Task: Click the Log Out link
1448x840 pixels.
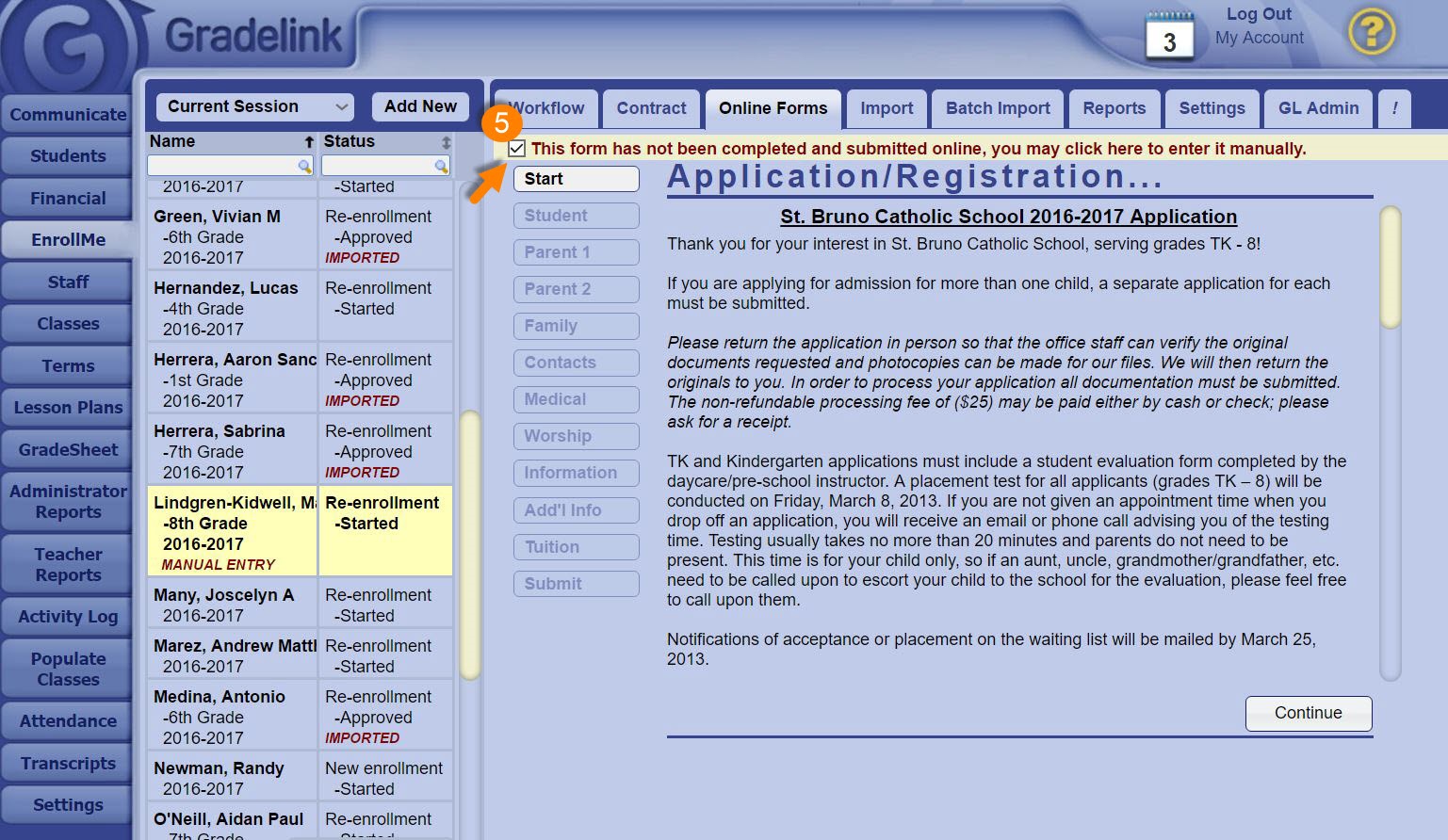Action: pos(1259,14)
